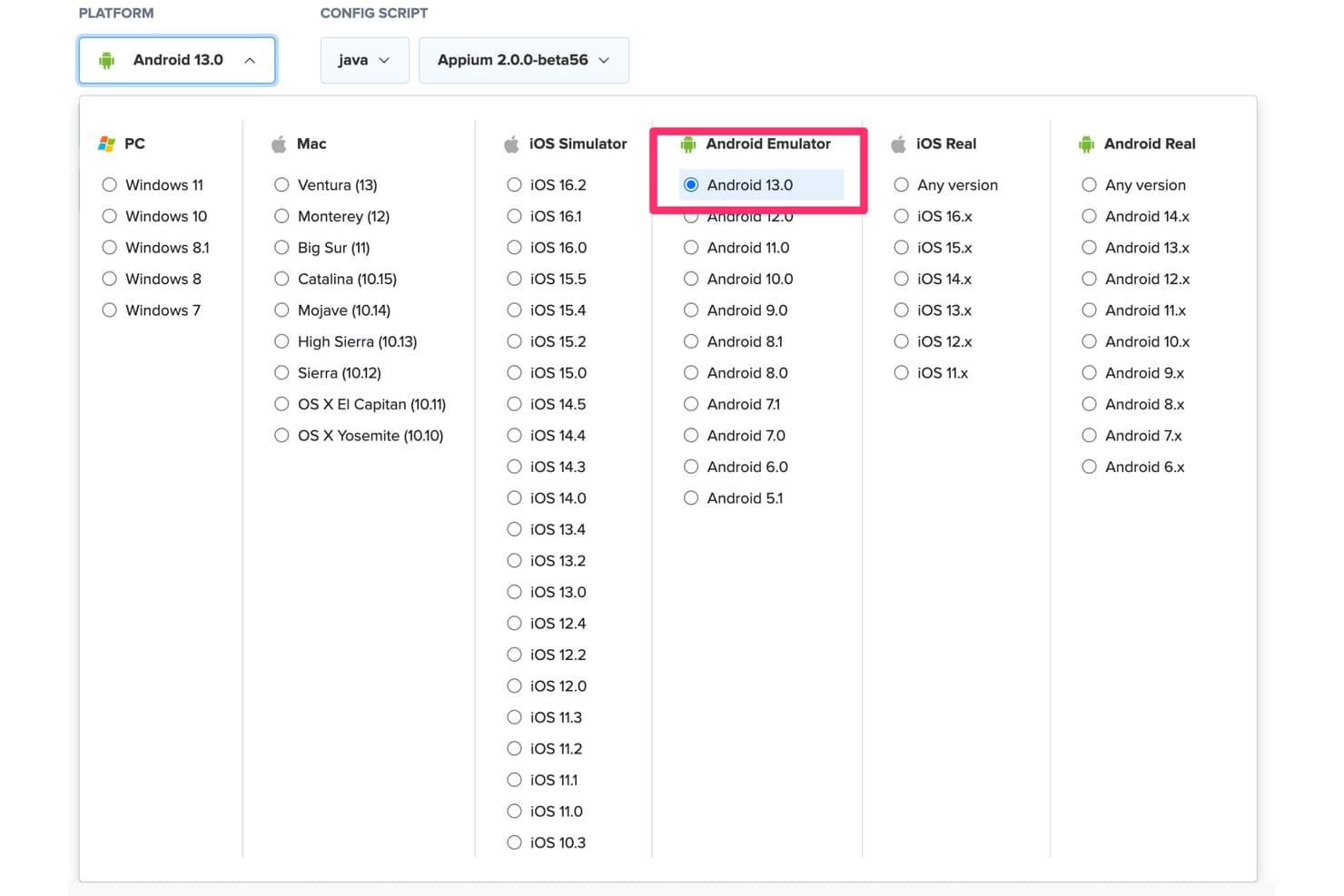Click the Android icon in the Platform dropdown
The width and height of the screenshot is (1344, 896).
[106, 60]
